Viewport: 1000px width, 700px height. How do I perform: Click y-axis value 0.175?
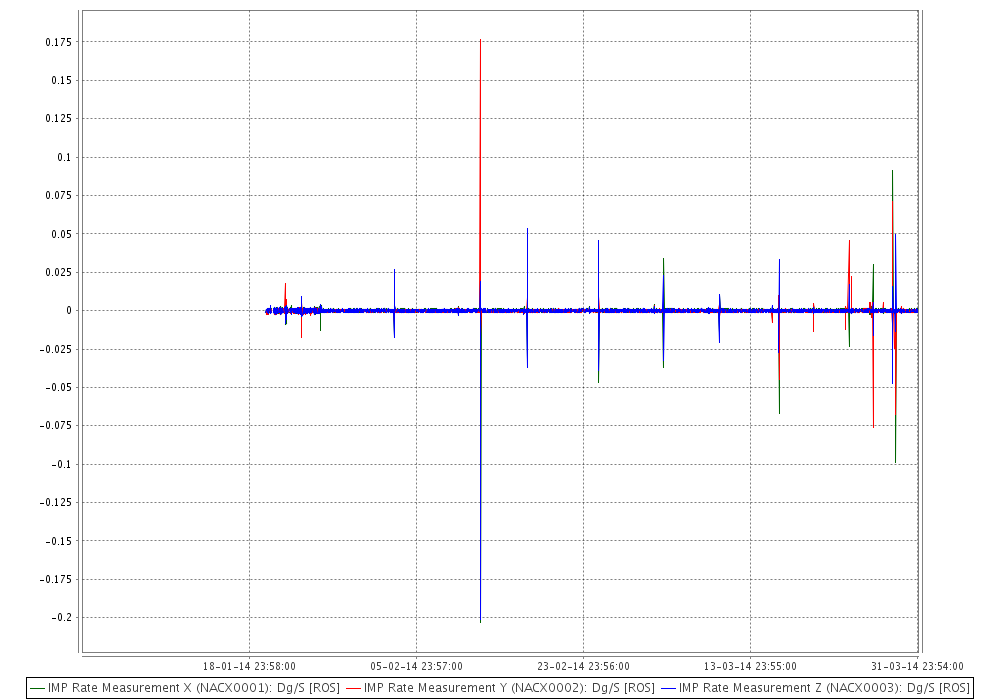coord(59,42)
